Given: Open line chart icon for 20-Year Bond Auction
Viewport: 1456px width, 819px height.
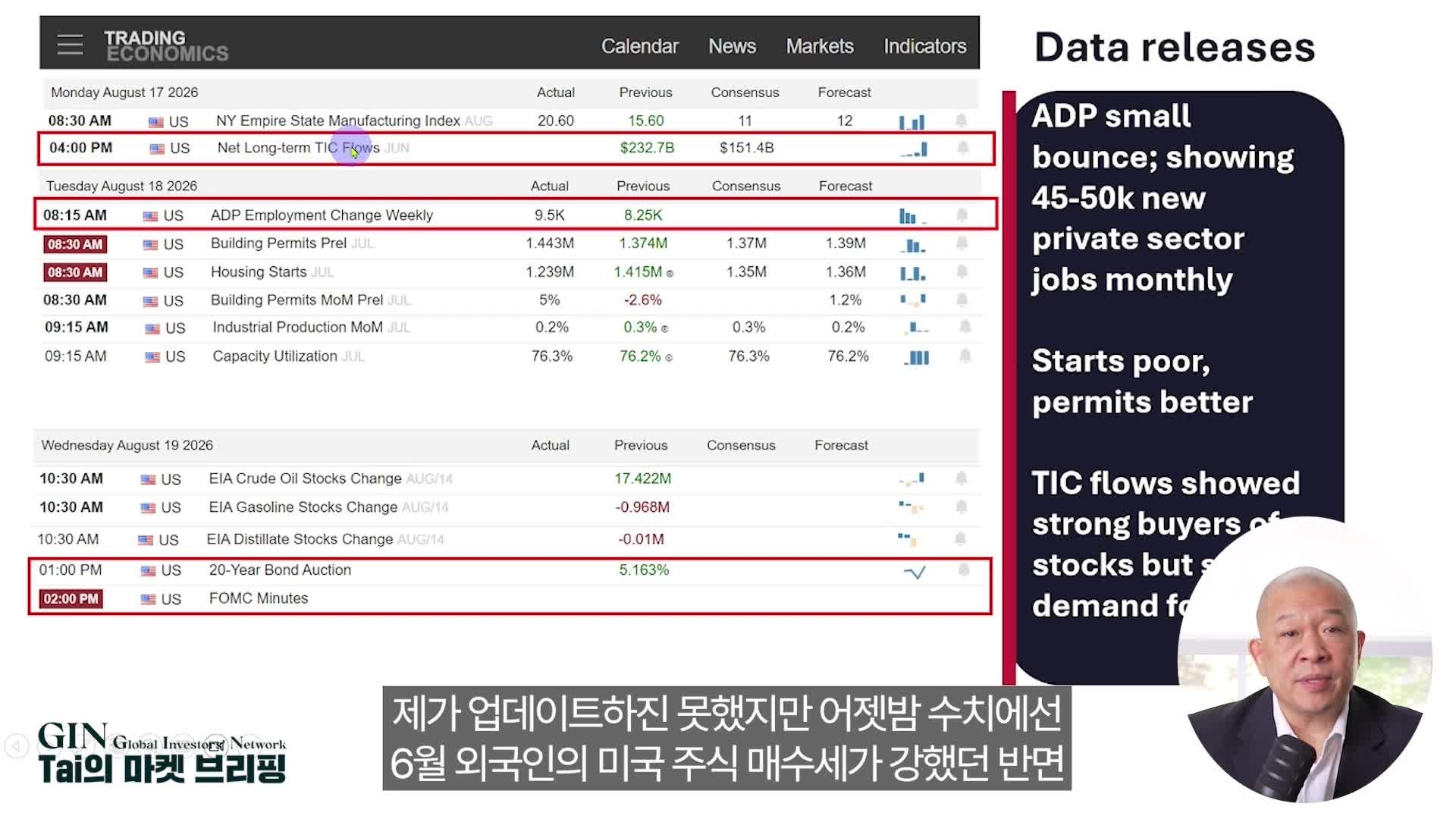Looking at the screenshot, I should pos(915,572).
